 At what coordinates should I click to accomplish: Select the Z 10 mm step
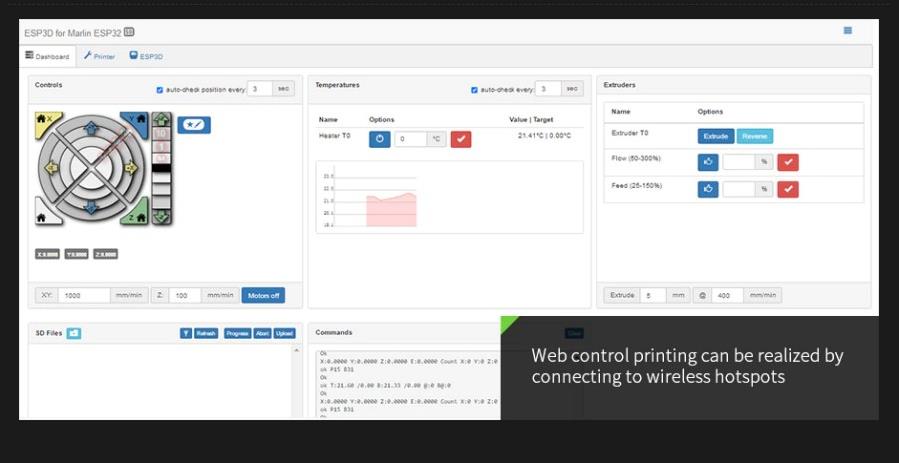pyautogui.click(x=162, y=133)
